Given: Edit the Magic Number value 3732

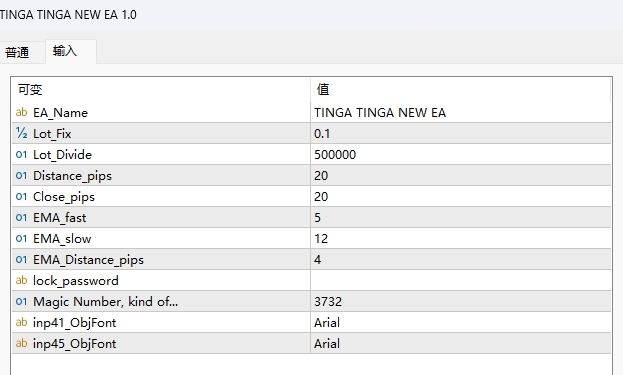Looking at the screenshot, I should [x=460, y=302].
